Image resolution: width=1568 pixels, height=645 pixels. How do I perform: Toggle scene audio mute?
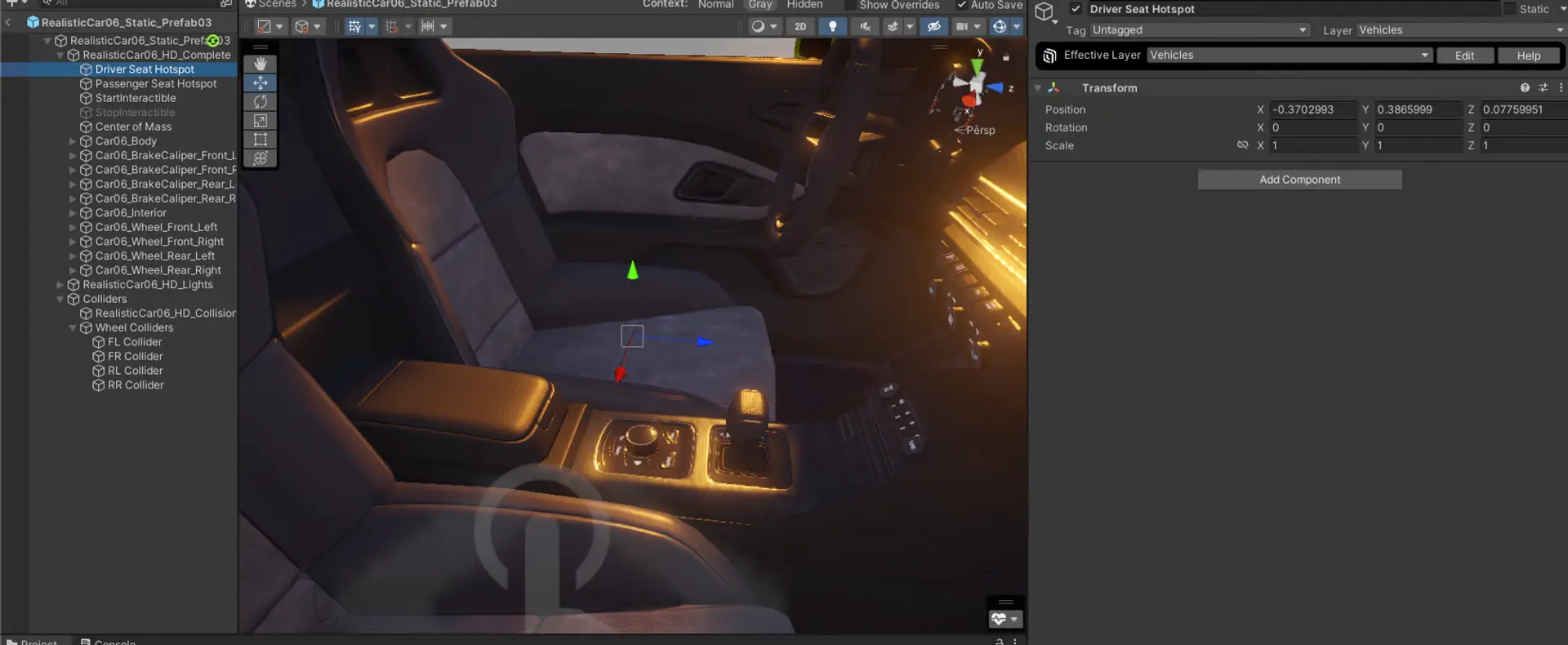pos(865,26)
